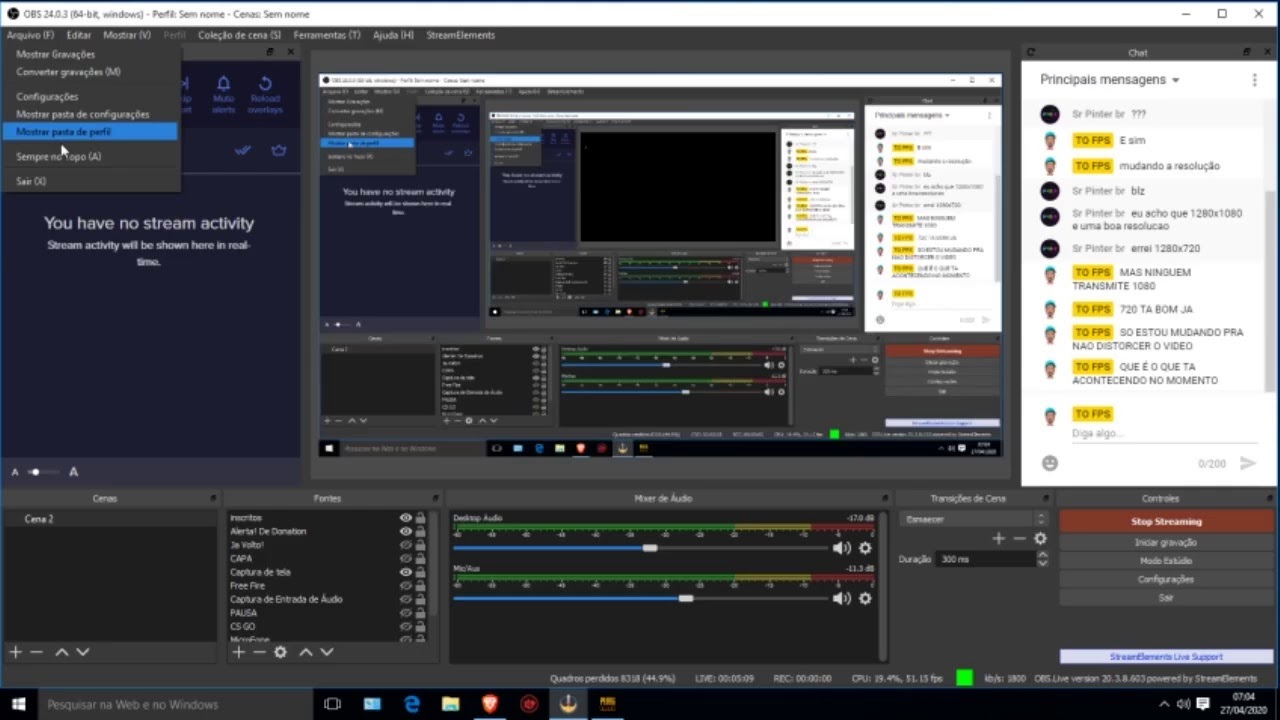This screenshot has width=1280, height=720.
Task: Pop out the Controles dock panel
Action: coord(1269,498)
